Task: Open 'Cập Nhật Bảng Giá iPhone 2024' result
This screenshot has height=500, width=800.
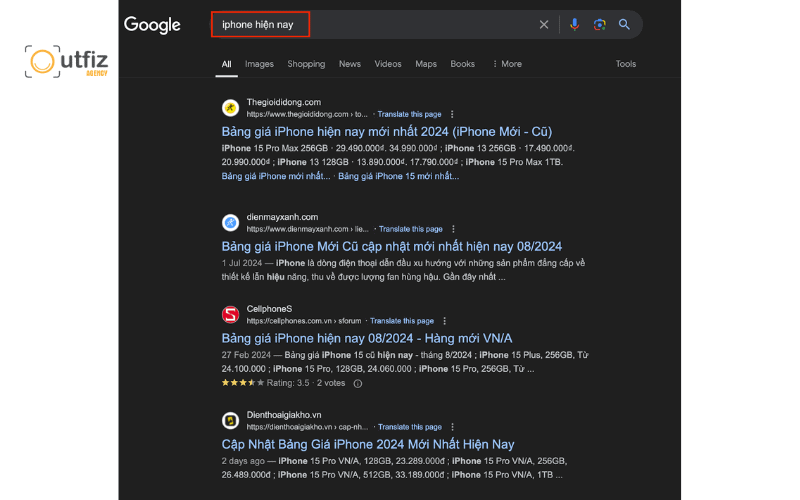Action: click(x=368, y=444)
